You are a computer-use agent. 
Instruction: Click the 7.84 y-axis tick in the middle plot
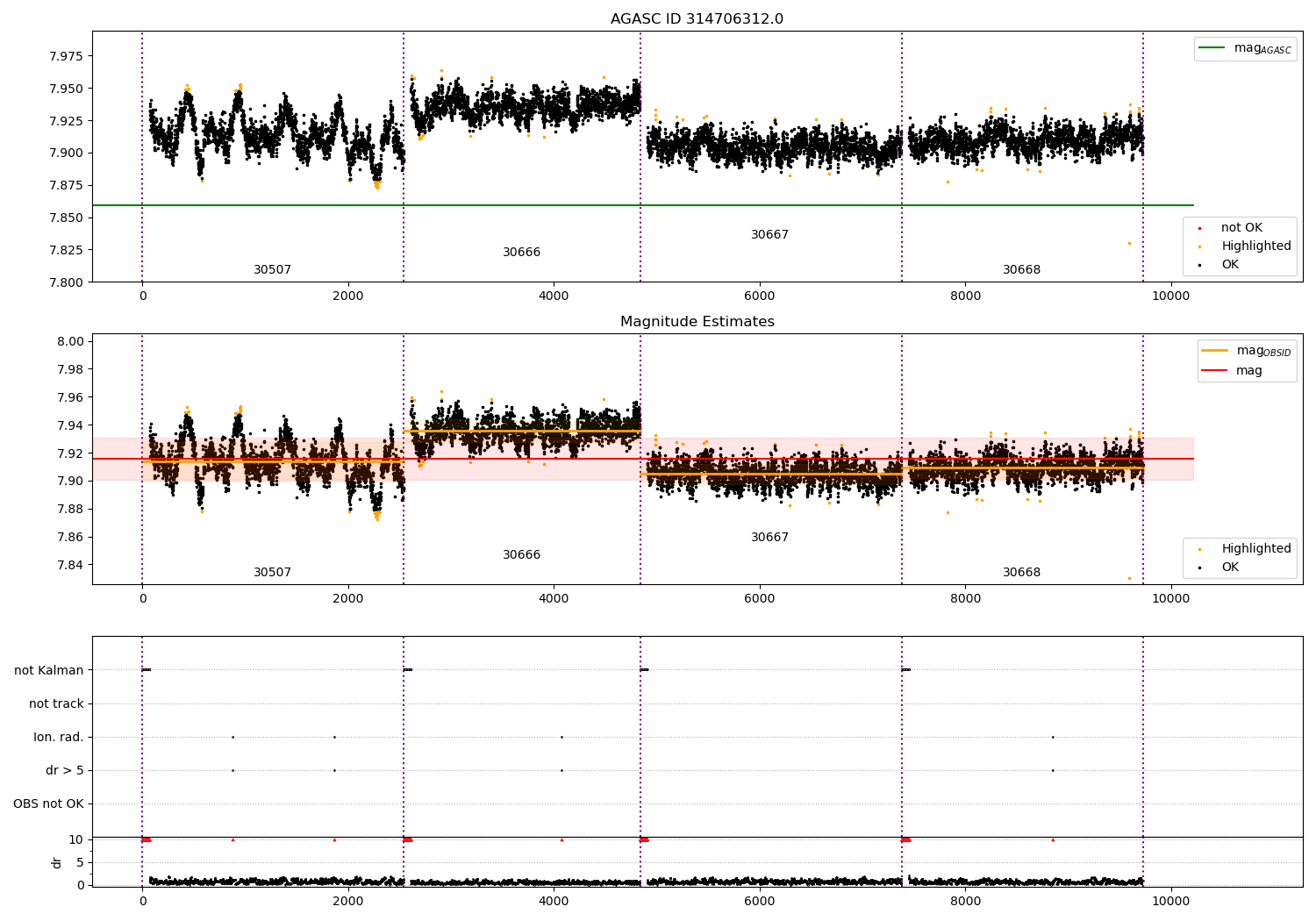[x=70, y=565]
